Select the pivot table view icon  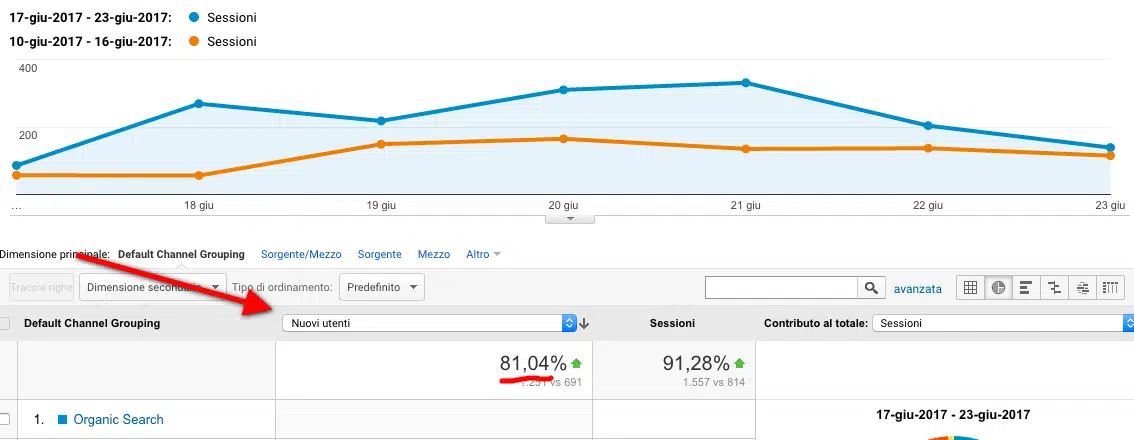[x=1110, y=287]
